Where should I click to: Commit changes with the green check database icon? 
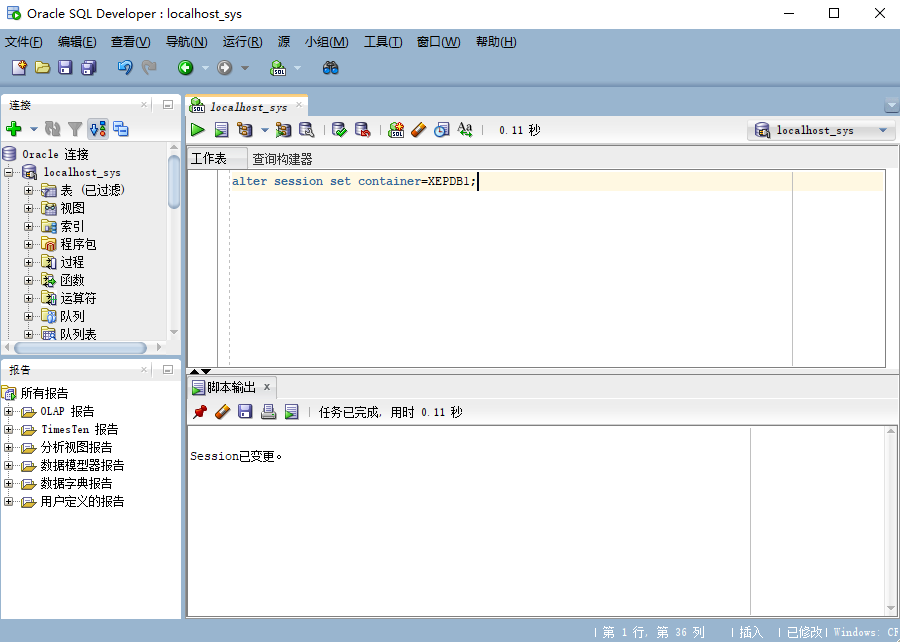[339, 130]
